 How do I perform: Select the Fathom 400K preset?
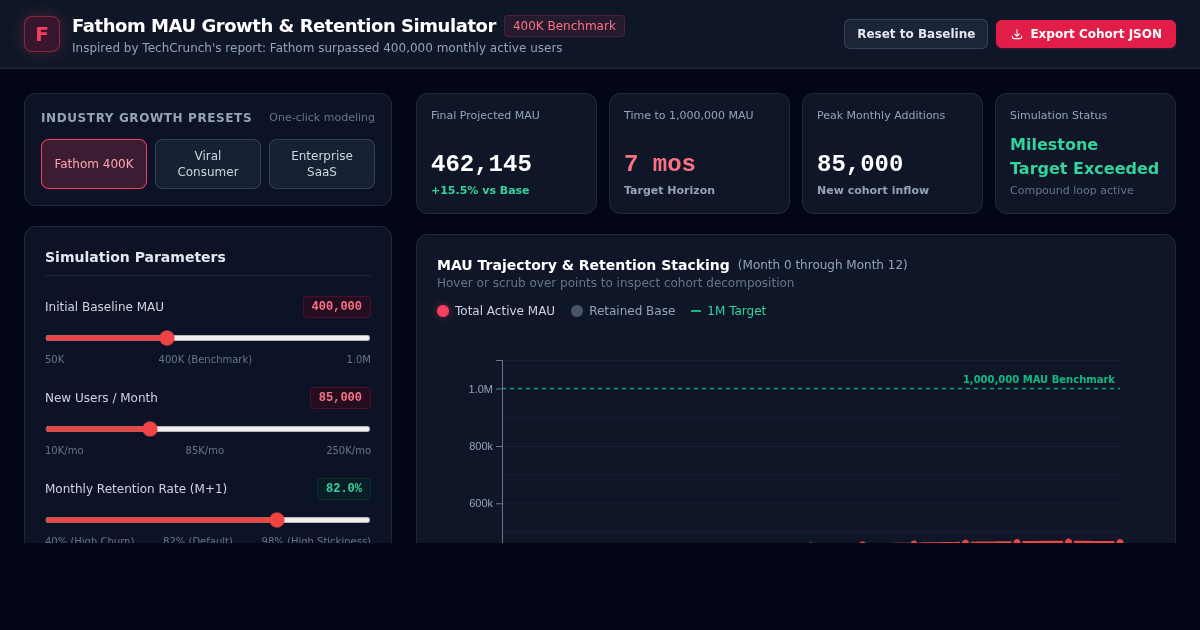point(94,164)
